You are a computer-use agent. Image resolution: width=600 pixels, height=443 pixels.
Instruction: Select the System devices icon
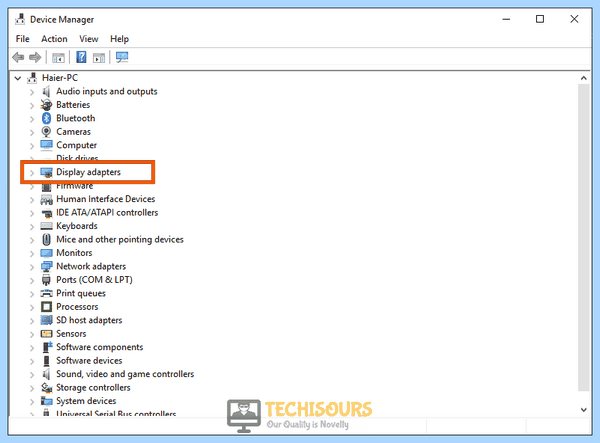pos(46,401)
